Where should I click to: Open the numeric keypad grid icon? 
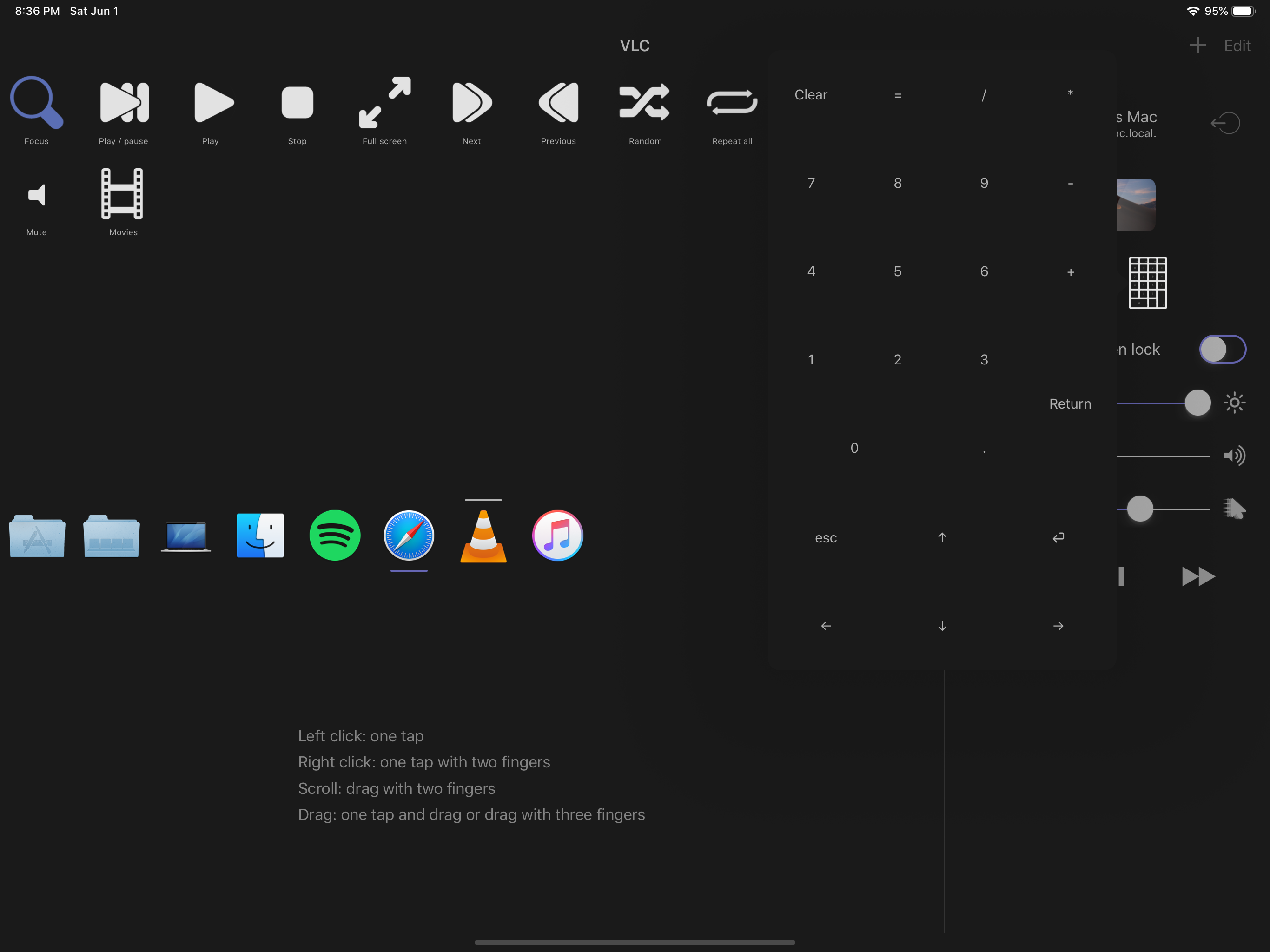point(1147,283)
